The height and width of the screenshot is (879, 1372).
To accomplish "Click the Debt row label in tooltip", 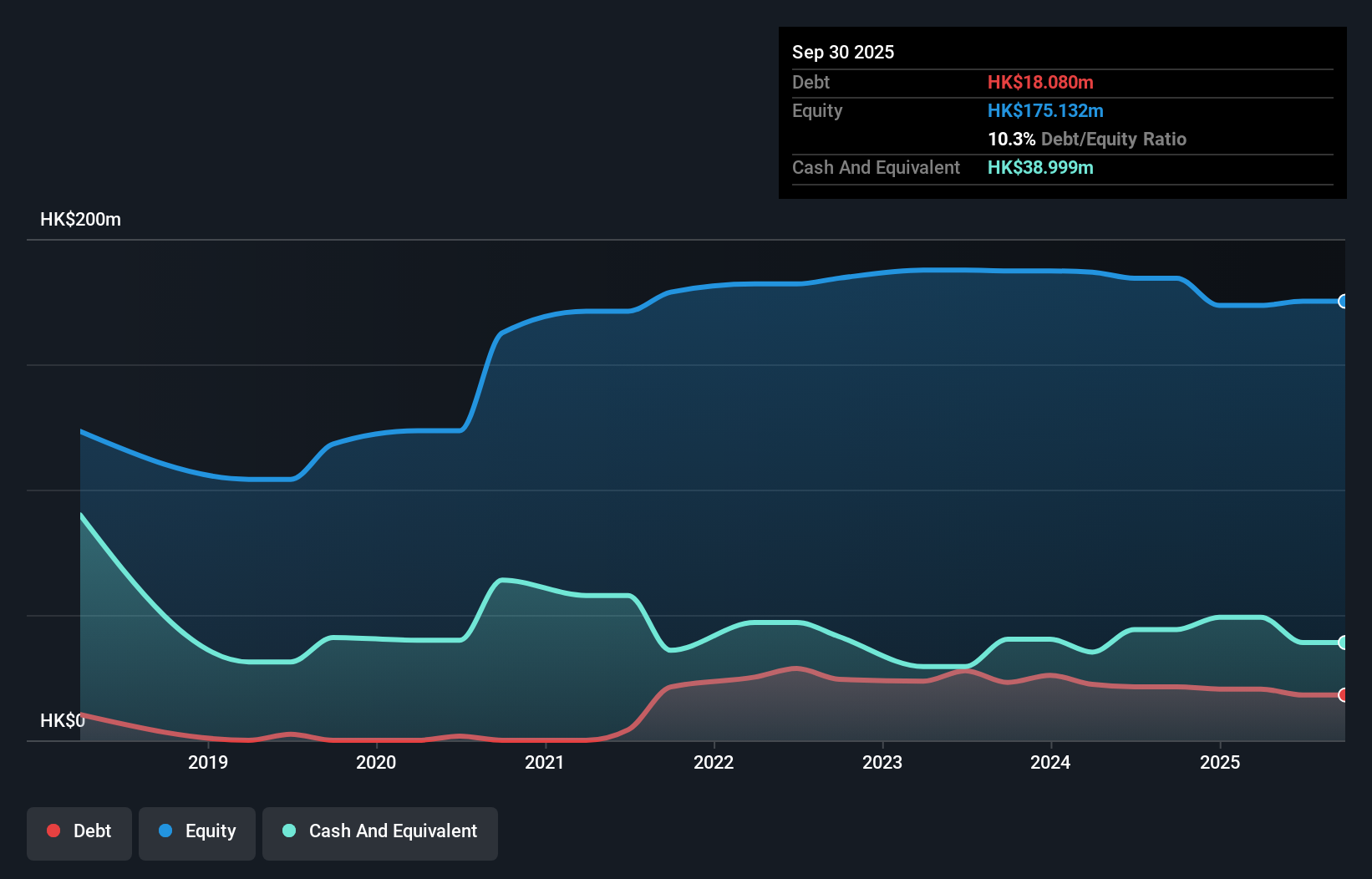I will pyautogui.click(x=810, y=83).
